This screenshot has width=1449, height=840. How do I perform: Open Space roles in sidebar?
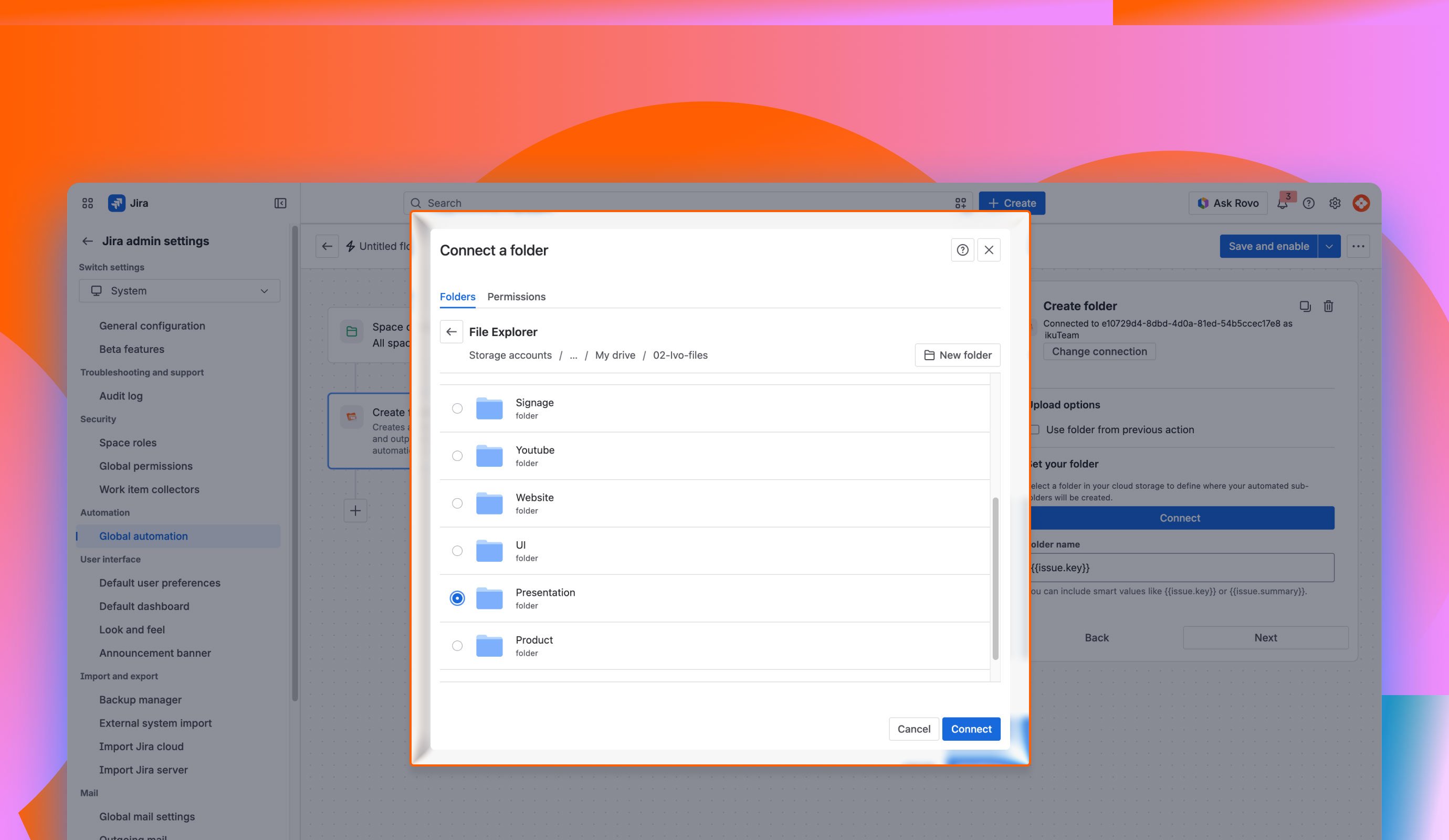point(128,443)
